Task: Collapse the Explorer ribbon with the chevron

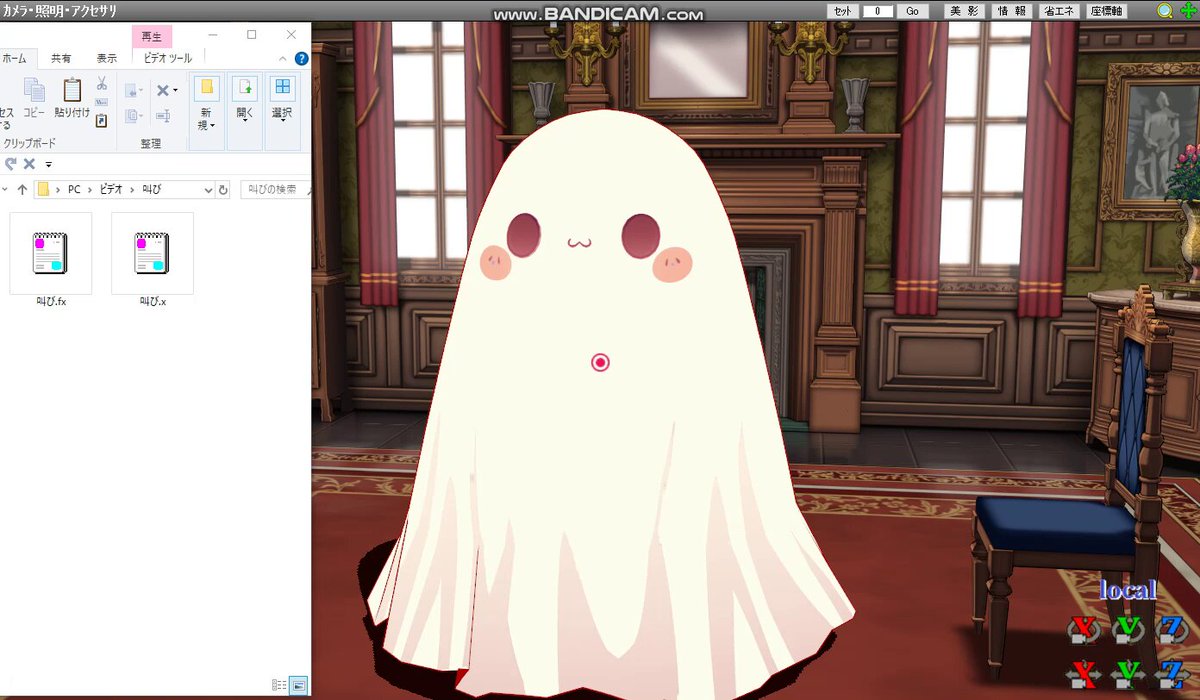Action: (282, 59)
